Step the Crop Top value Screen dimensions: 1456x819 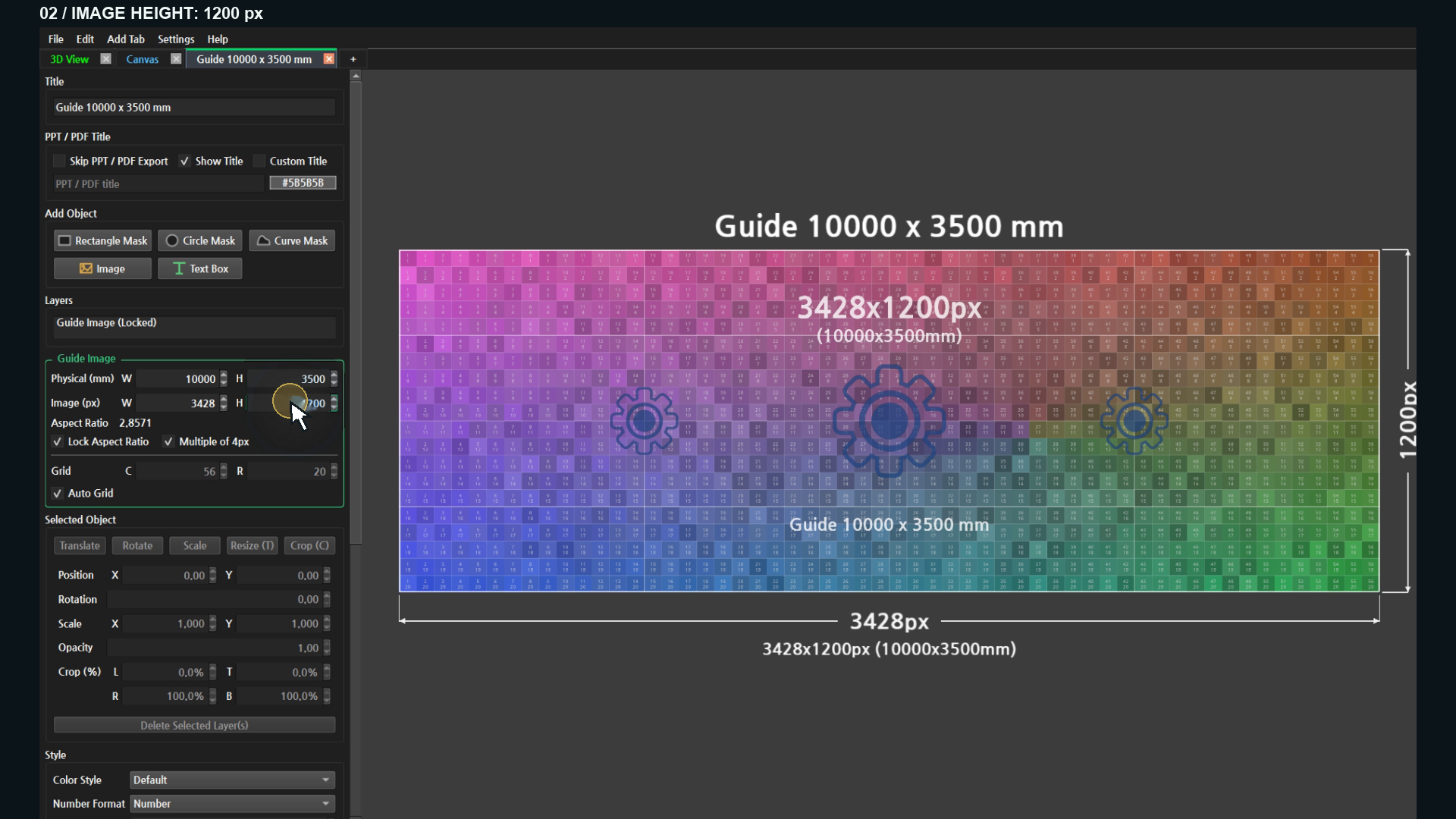tap(327, 672)
